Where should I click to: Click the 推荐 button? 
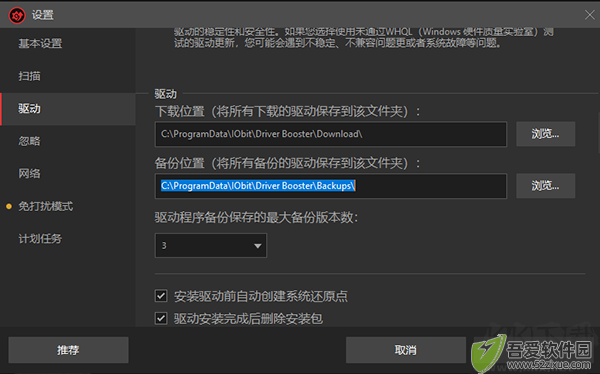coord(68,350)
